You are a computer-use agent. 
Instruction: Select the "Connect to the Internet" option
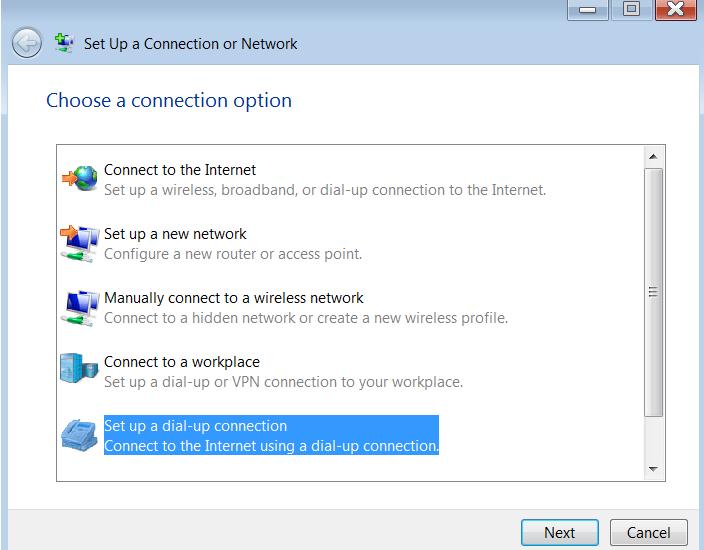(x=325, y=180)
